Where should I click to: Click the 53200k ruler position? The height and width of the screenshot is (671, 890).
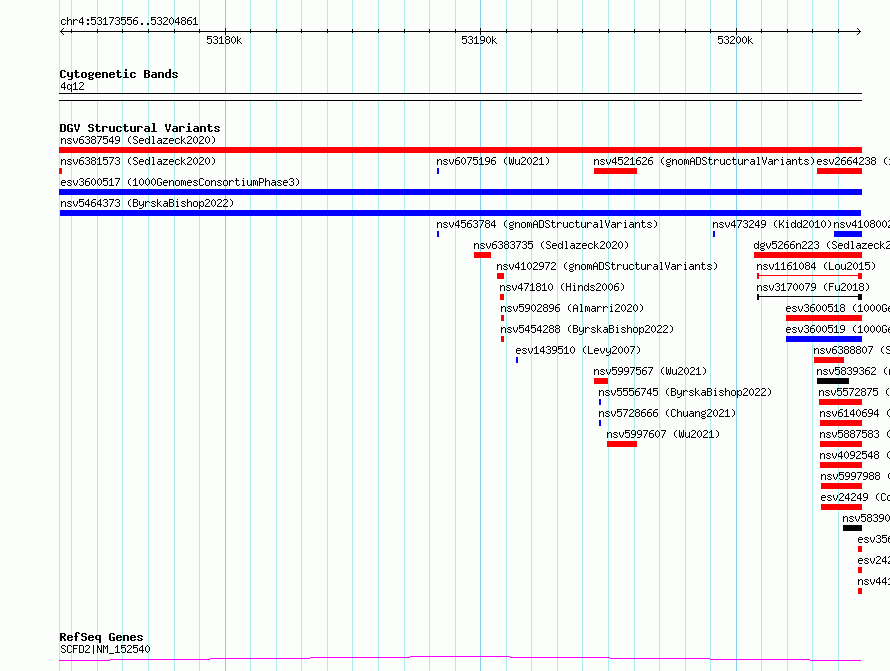[735, 40]
